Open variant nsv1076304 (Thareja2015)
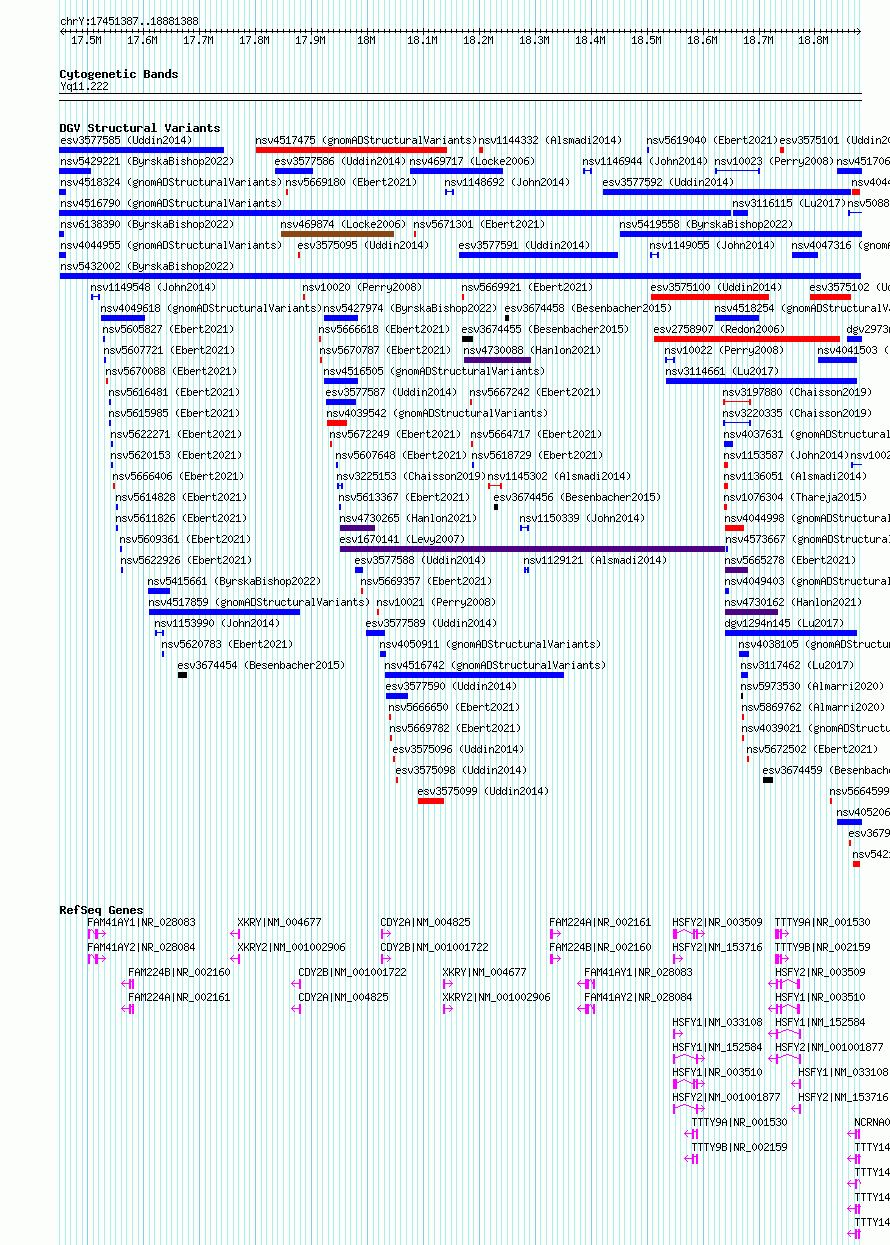The height and width of the screenshot is (1245, 890). pos(796,497)
